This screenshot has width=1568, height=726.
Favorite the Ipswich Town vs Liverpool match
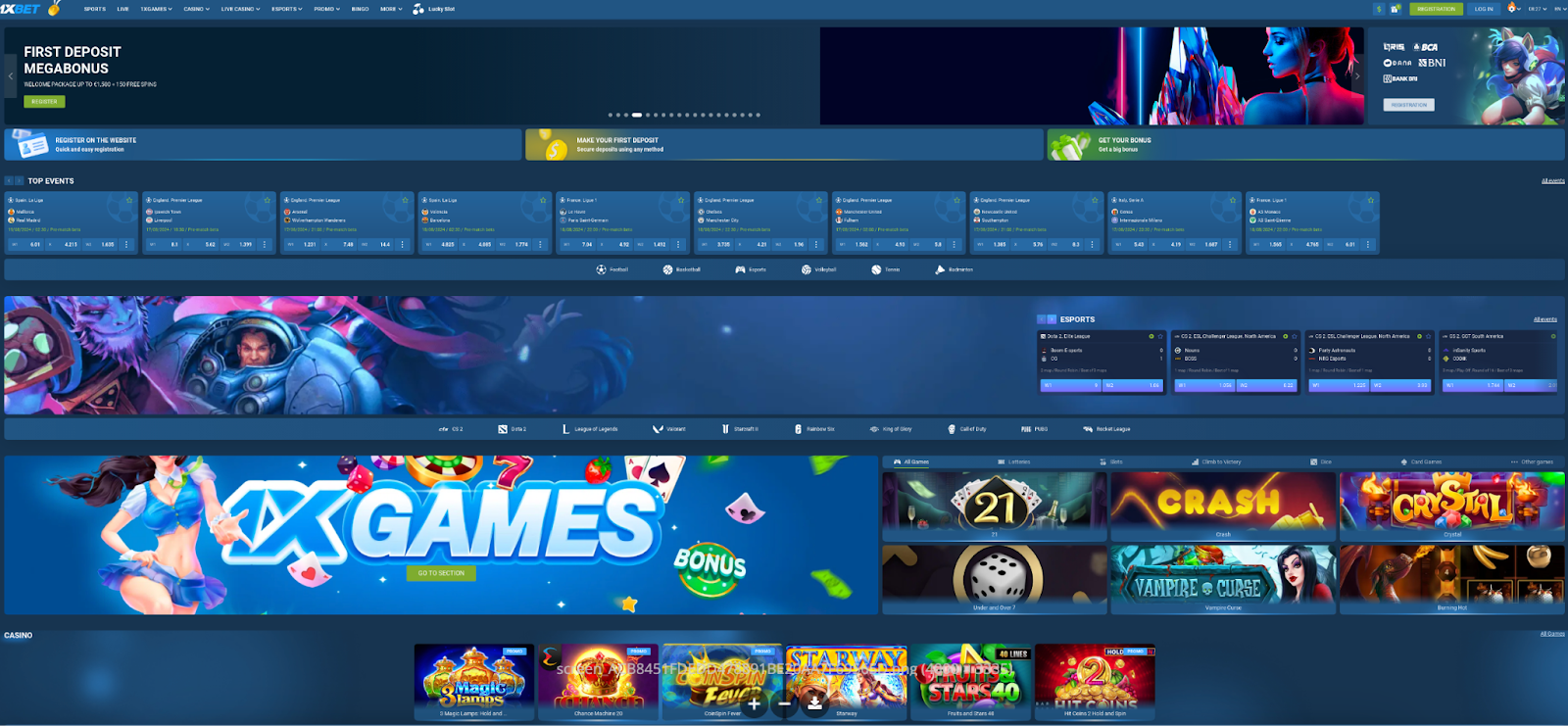click(x=267, y=200)
